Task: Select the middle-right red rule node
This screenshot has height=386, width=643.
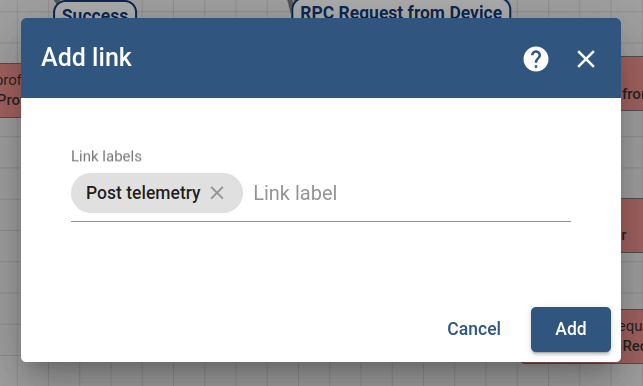Action: pos(632,226)
